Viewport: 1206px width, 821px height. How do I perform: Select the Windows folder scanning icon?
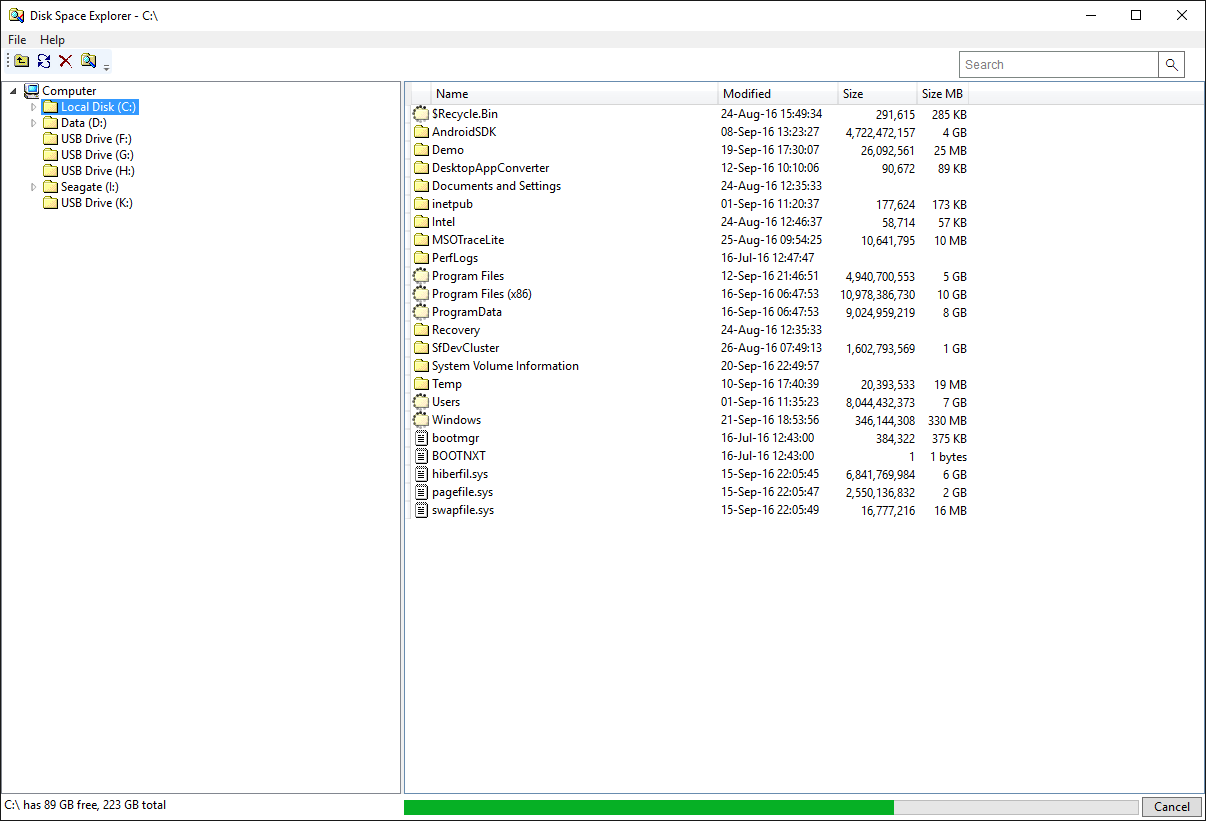421,420
